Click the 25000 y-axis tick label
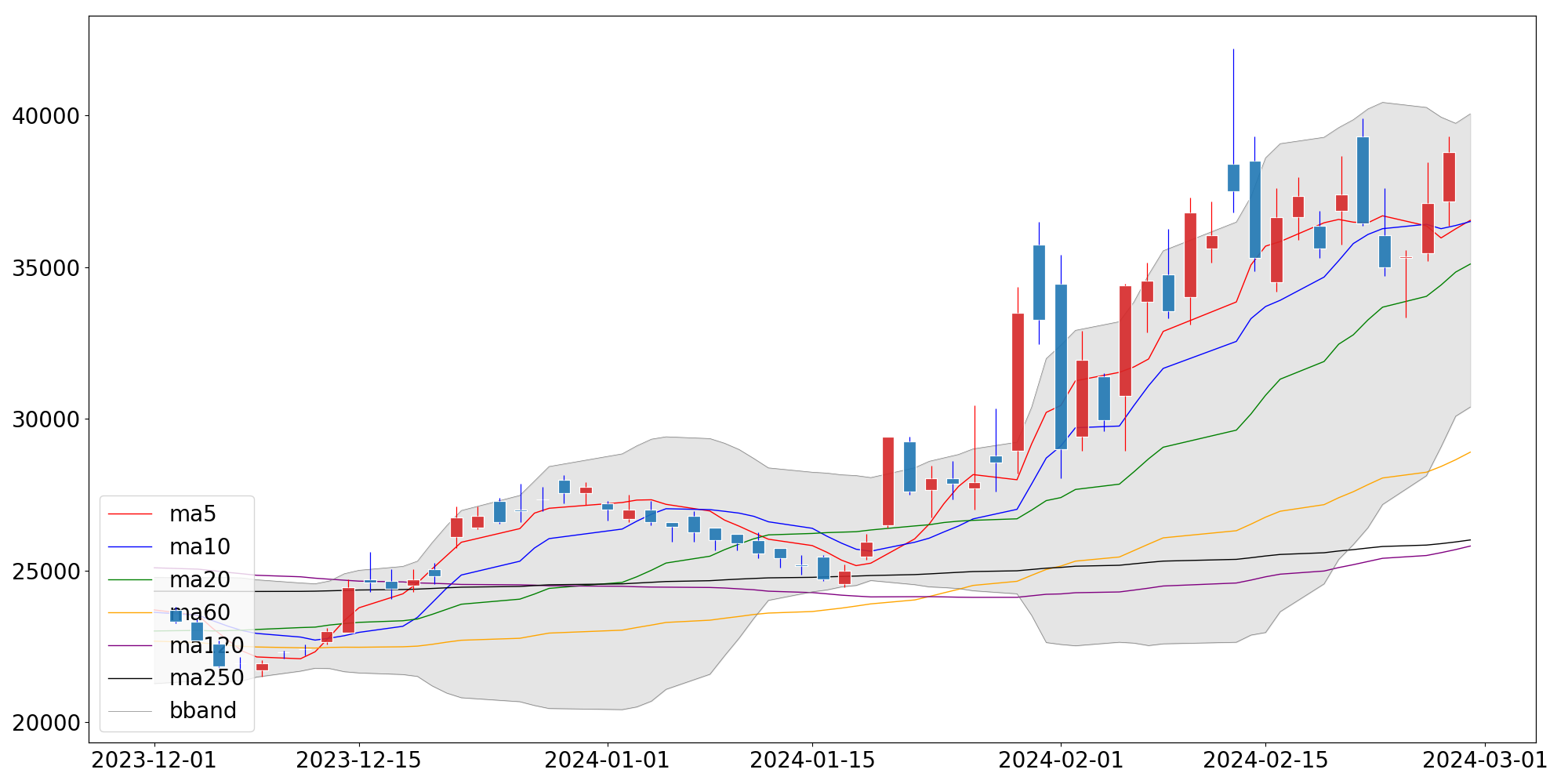The width and height of the screenshot is (1568, 784). tap(46, 572)
